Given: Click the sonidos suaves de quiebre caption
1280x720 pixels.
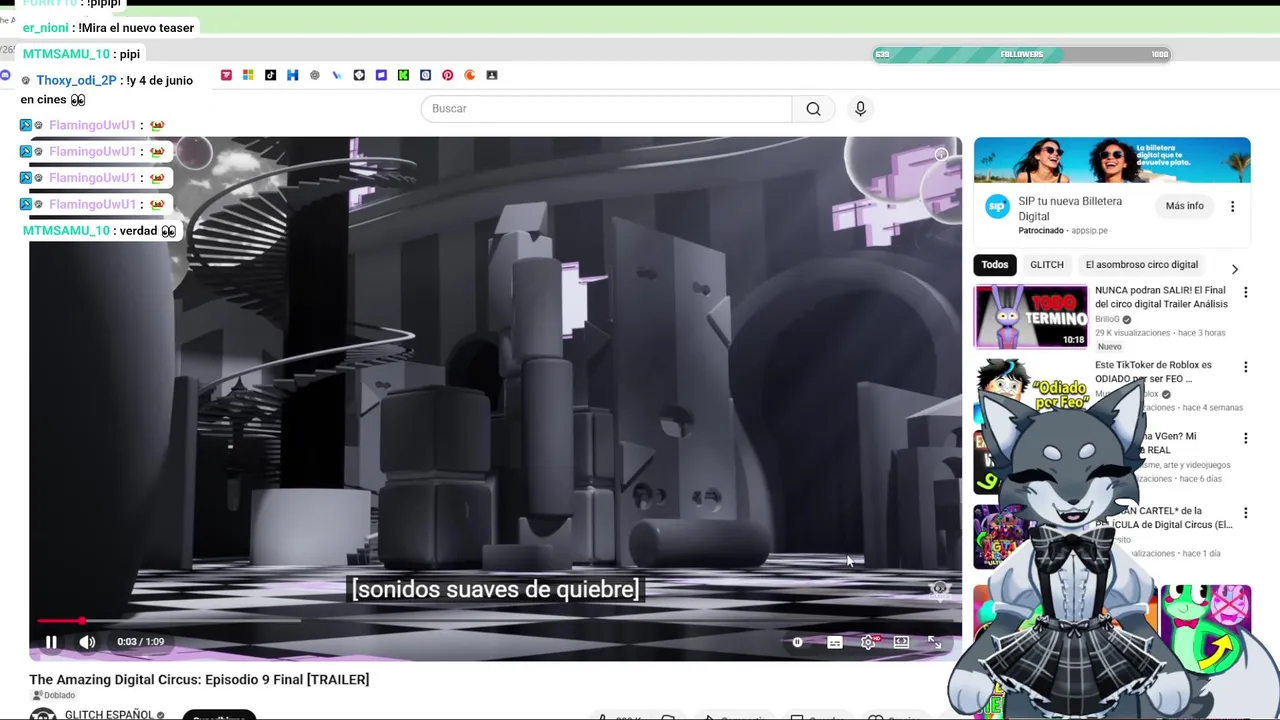Looking at the screenshot, I should click(x=495, y=589).
